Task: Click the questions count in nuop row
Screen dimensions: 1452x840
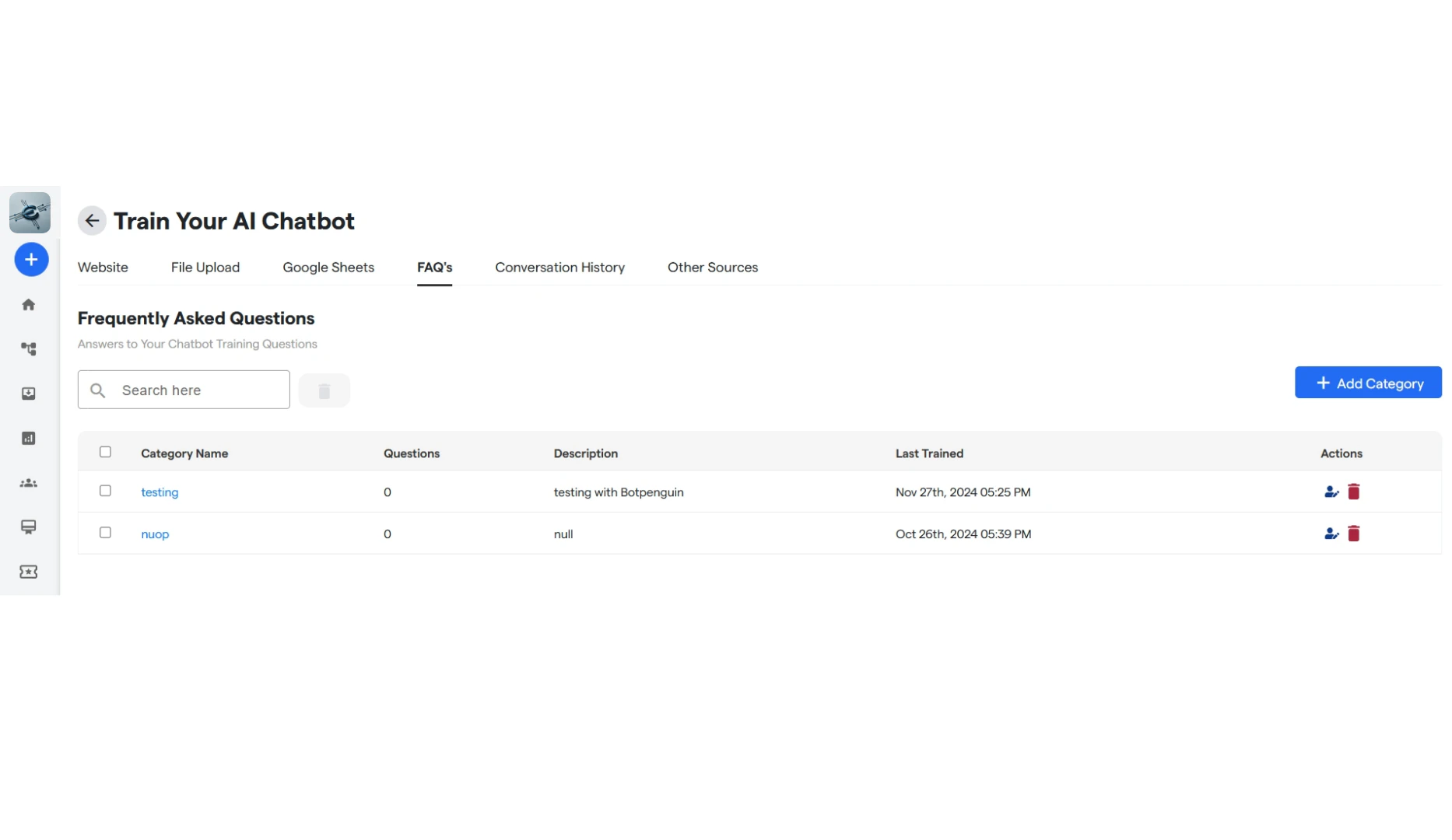Action: [x=388, y=534]
